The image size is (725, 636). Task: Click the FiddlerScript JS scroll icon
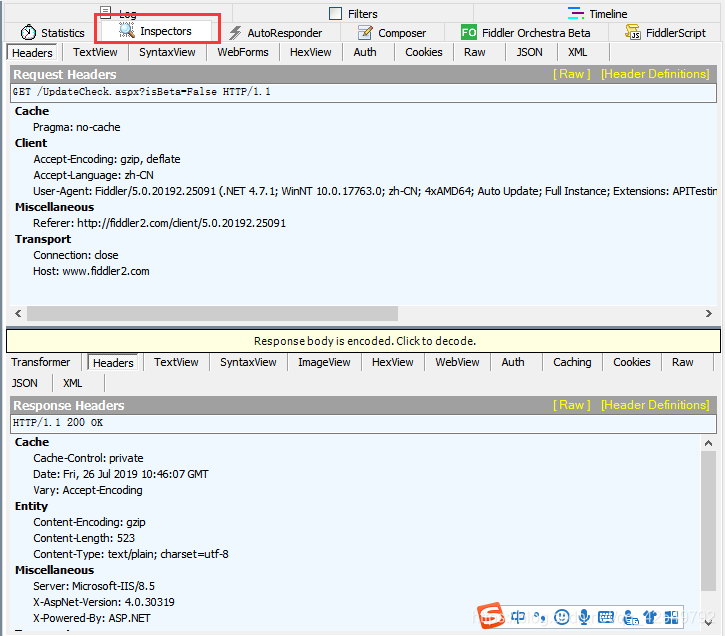(633, 32)
